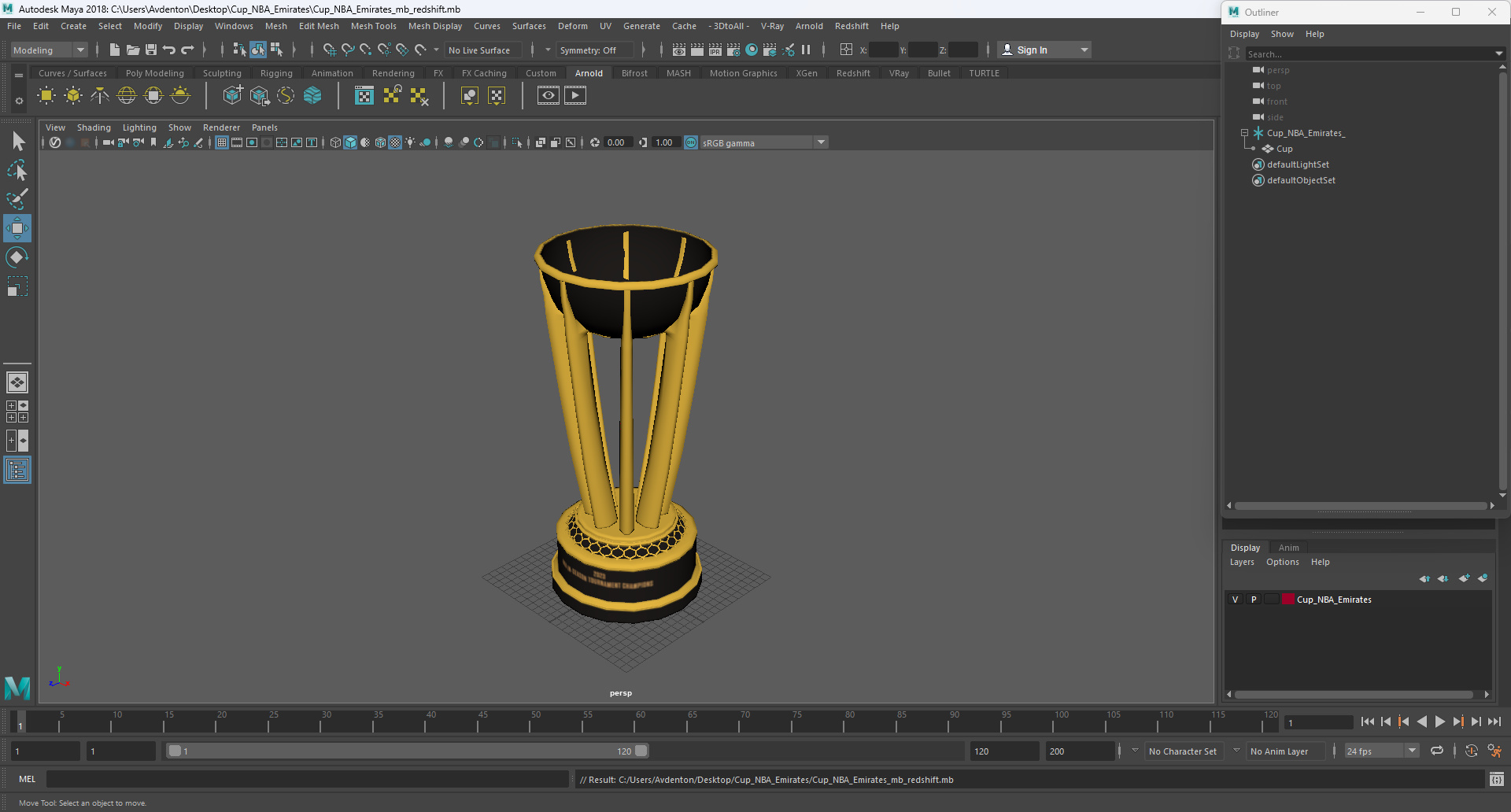
Task: Open a scene using the folder icon
Action: coord(133,50)
